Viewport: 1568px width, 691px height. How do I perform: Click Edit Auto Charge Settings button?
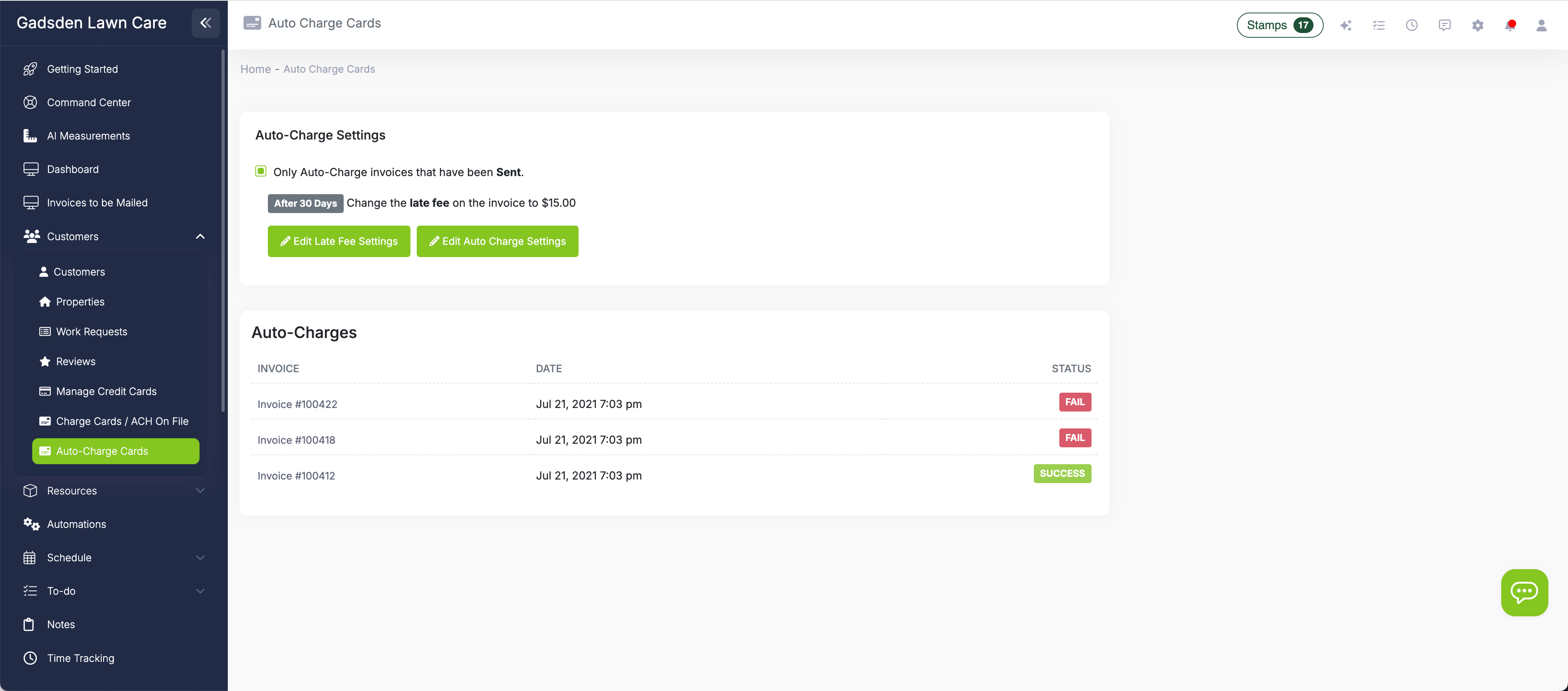point(497,241)
